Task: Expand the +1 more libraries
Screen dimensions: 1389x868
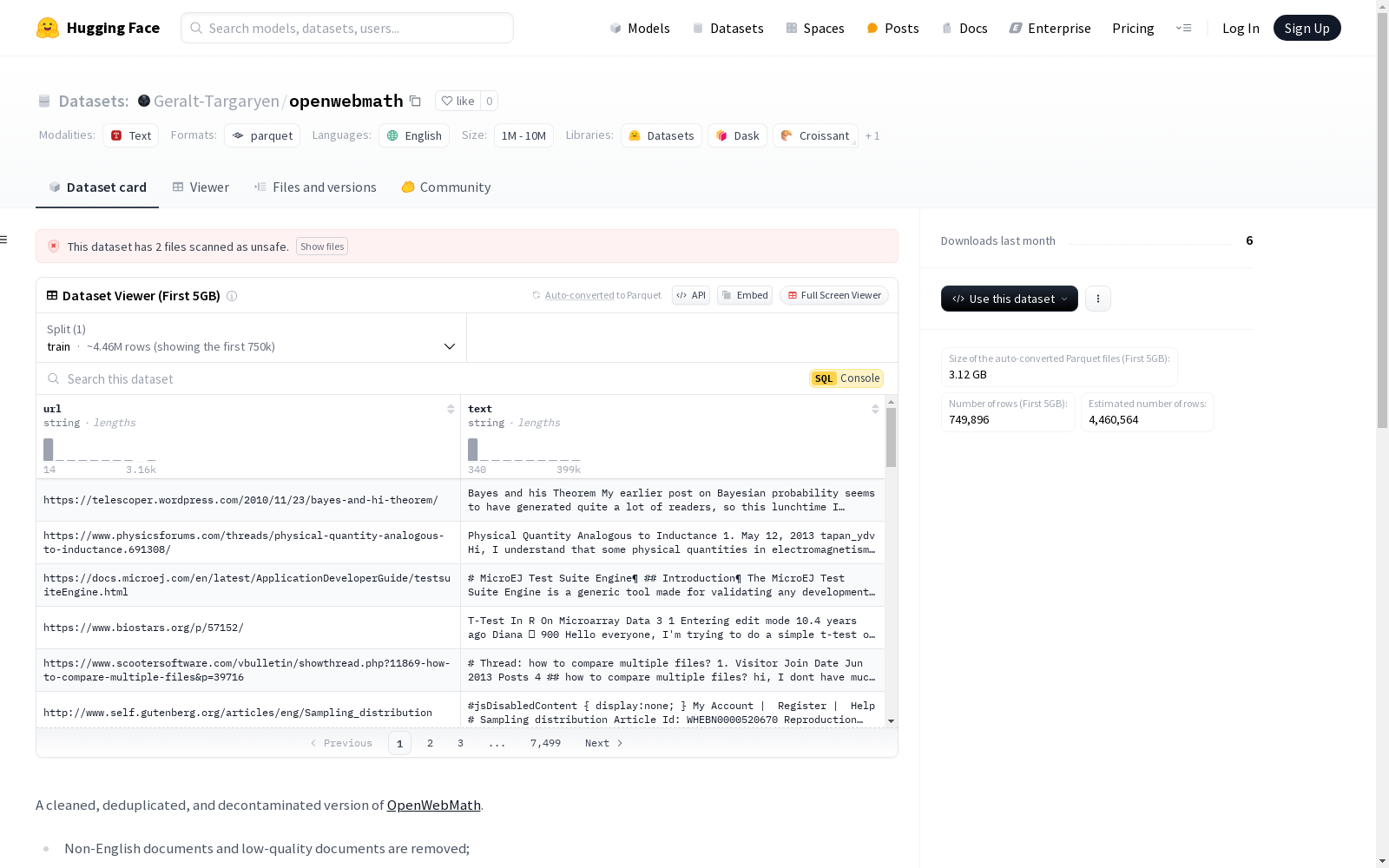Action: tap(872, 136)
